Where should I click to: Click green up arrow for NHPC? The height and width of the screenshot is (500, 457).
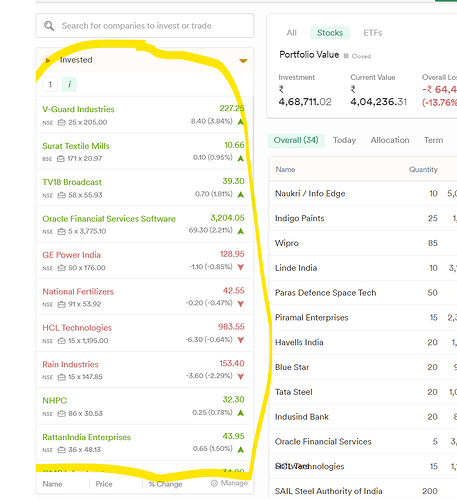240,413
